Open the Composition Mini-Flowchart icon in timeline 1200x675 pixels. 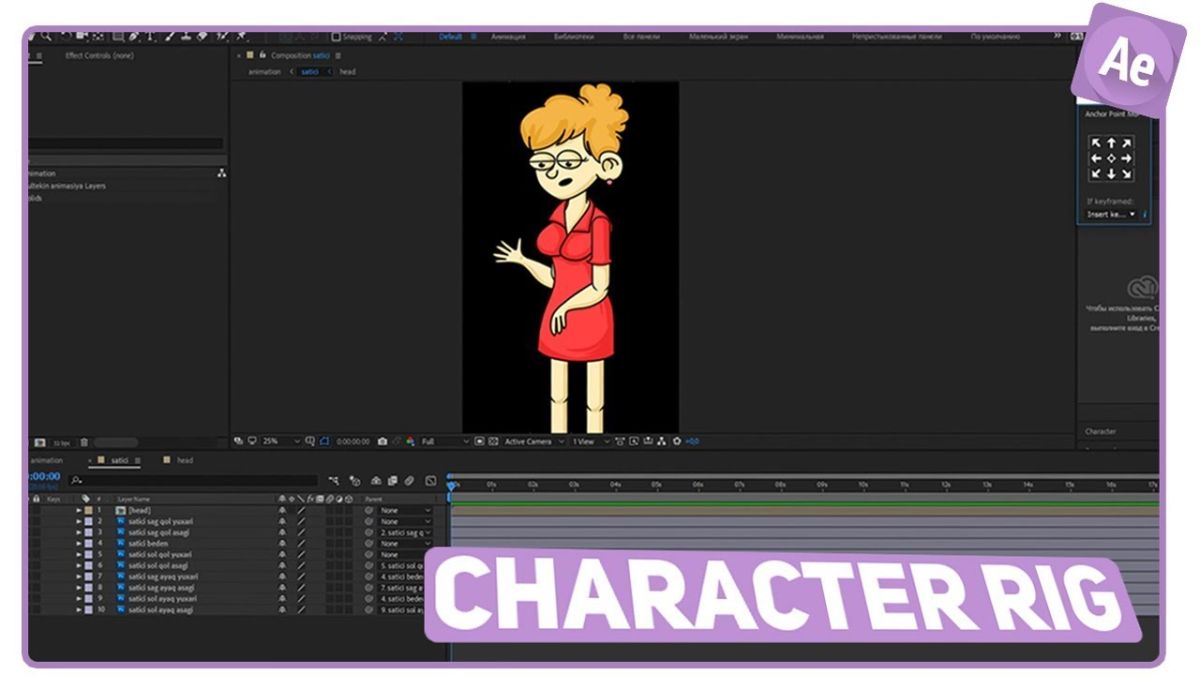[334, 481]
